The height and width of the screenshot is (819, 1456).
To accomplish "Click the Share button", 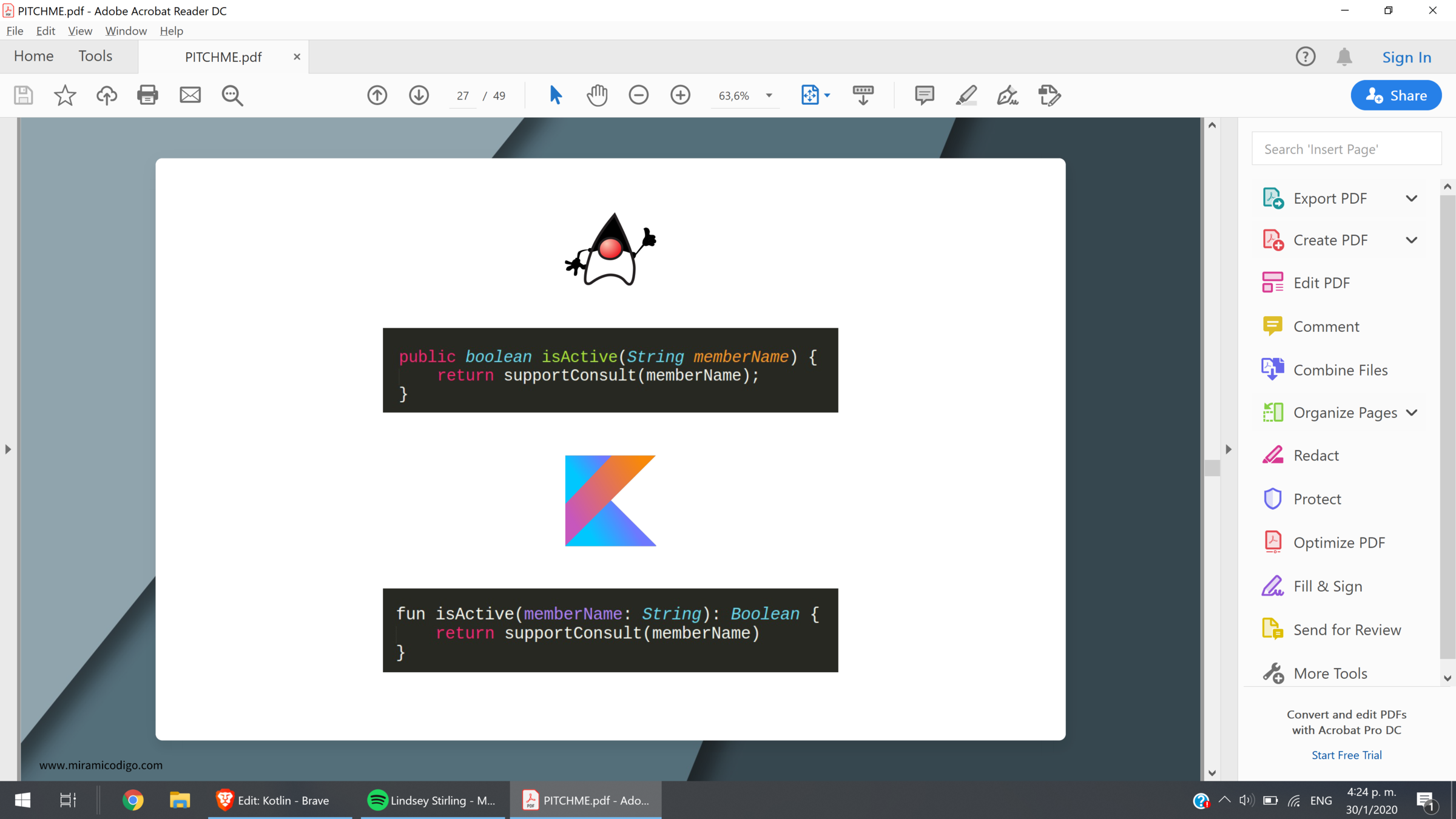I will pyautogui.click(x=1395, y=95).
